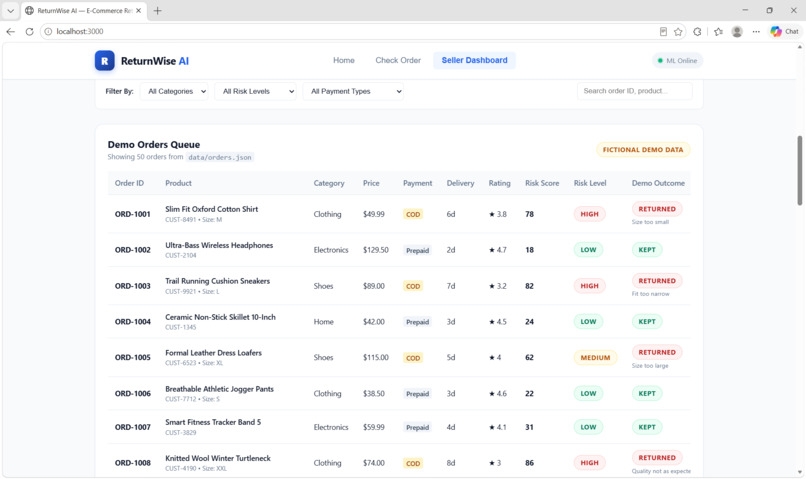Select order ORD-1006
Viewport: 806px width, 479px height.
133,393
